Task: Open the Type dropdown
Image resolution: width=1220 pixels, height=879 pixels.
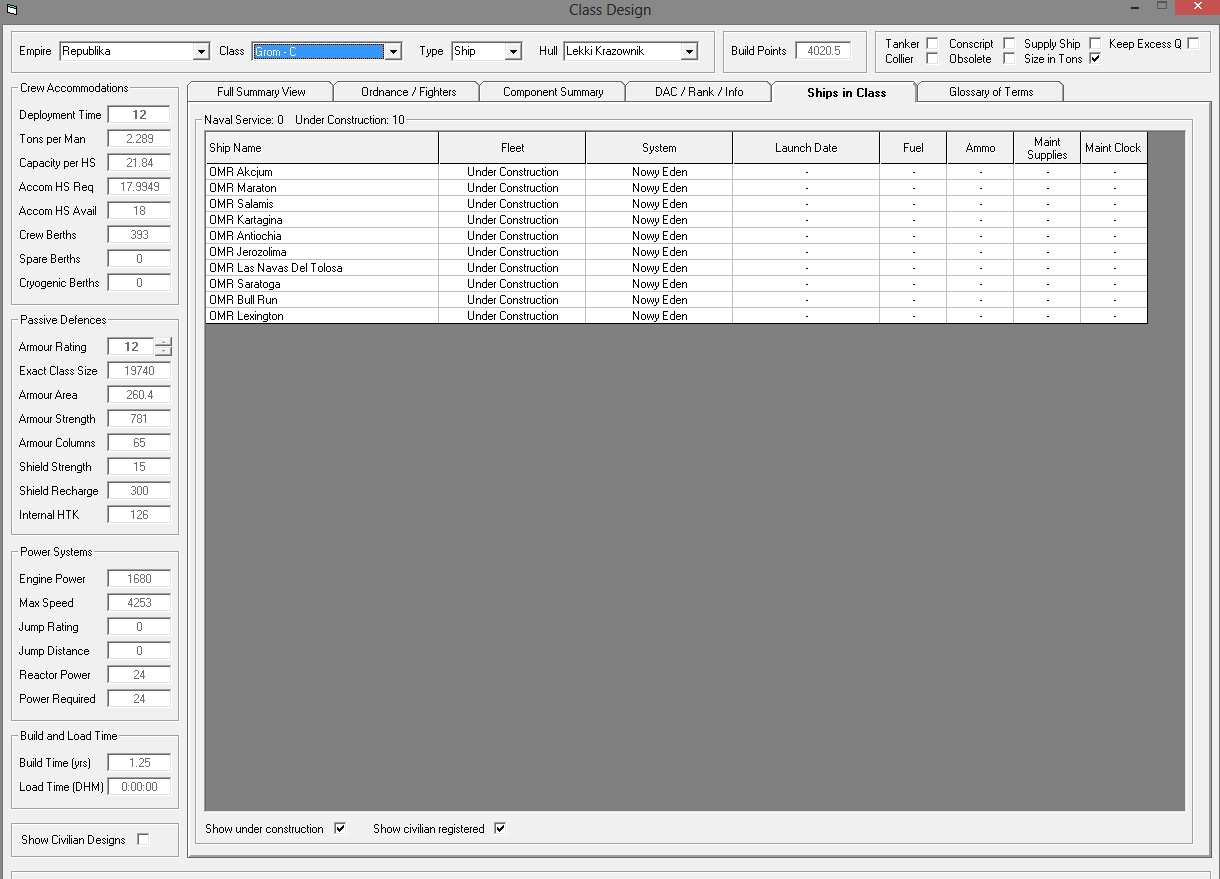Action: (513, 52)
